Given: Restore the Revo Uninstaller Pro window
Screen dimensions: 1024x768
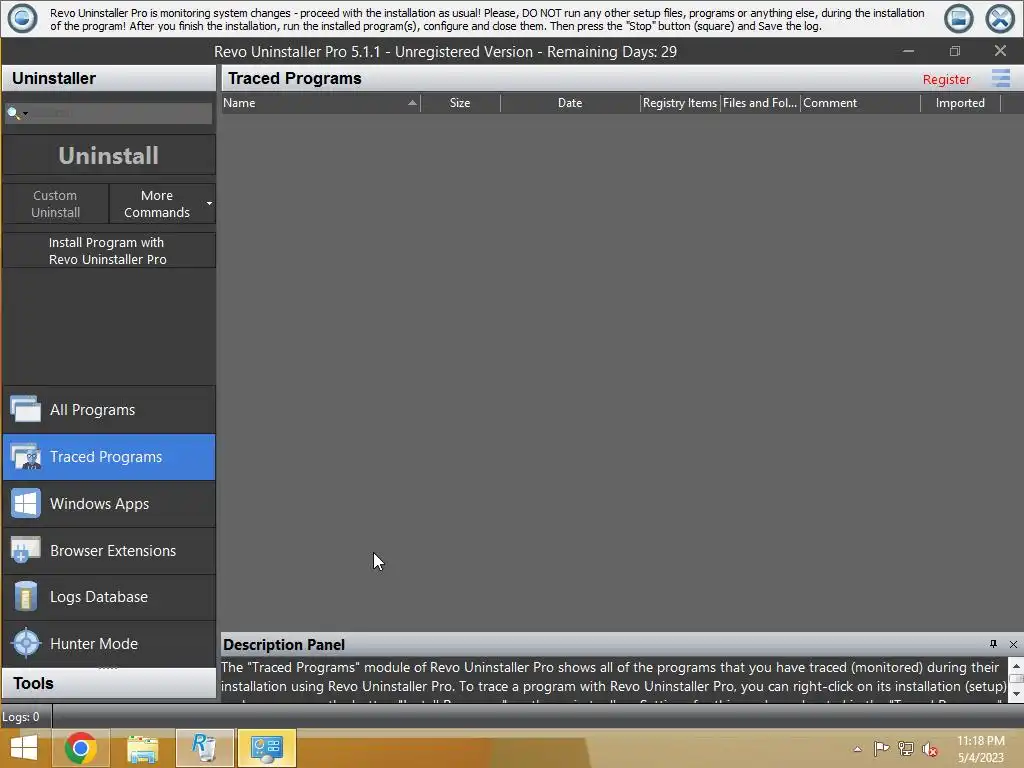Looking at the screenshot, I should pyautogui.click(x=954, y=51).
